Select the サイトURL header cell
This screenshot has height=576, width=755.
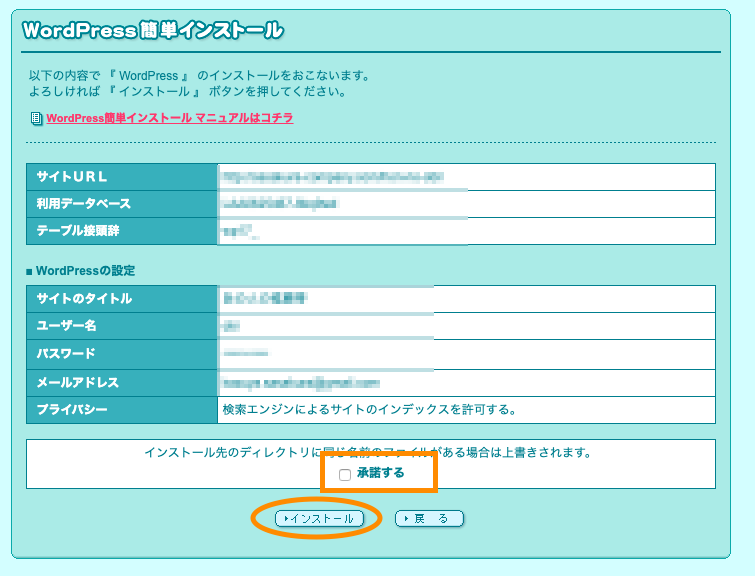click(122, 177)
